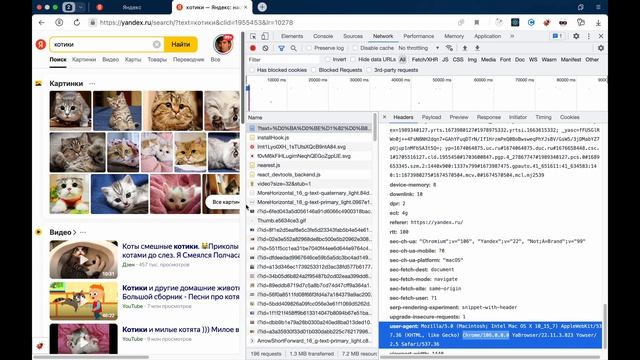Open tab group dropdown in title bar
The height and width of the screenshot is (360, 640).
[x=81, y=7]
